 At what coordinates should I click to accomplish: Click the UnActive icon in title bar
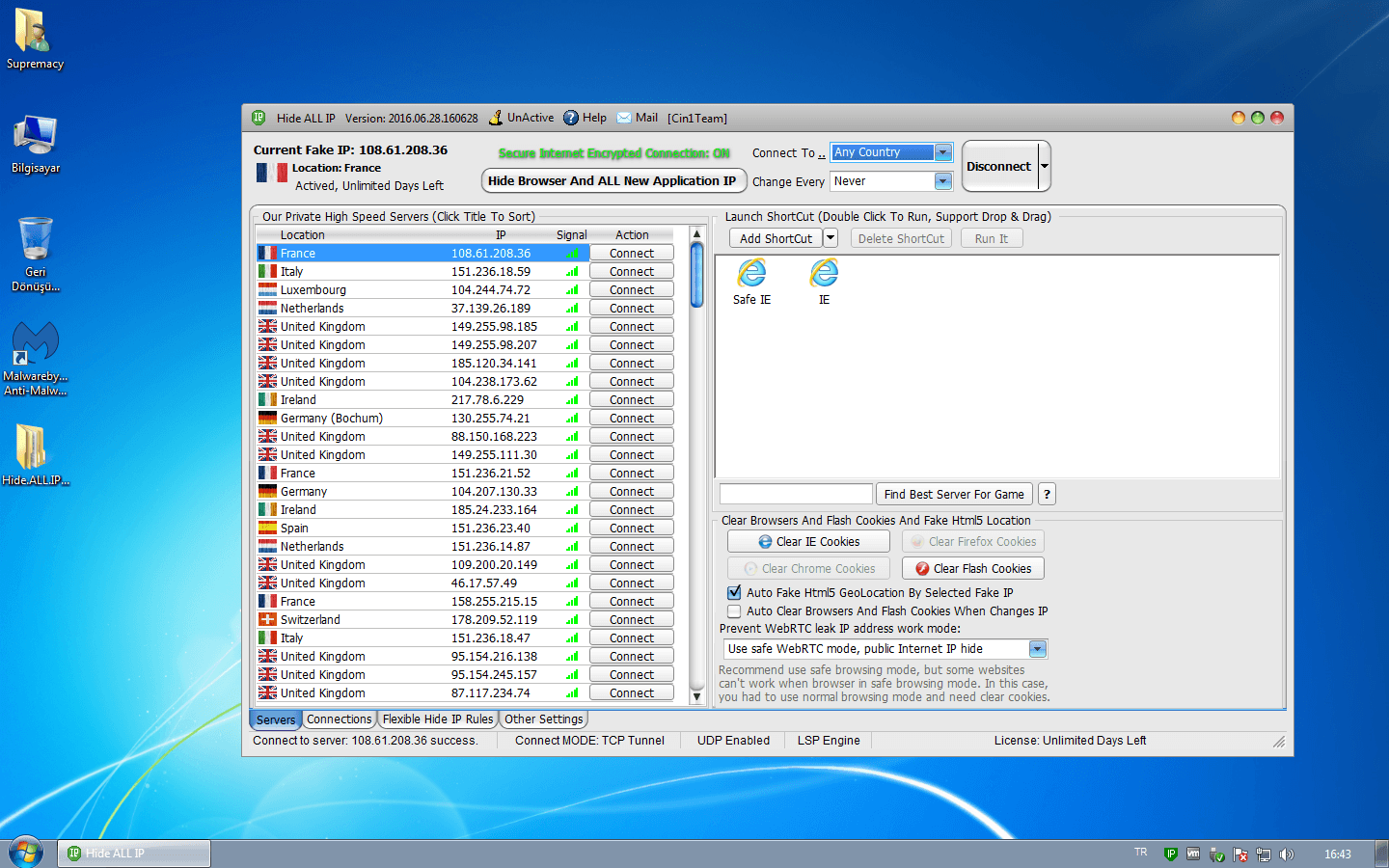[x=496, y=118]
